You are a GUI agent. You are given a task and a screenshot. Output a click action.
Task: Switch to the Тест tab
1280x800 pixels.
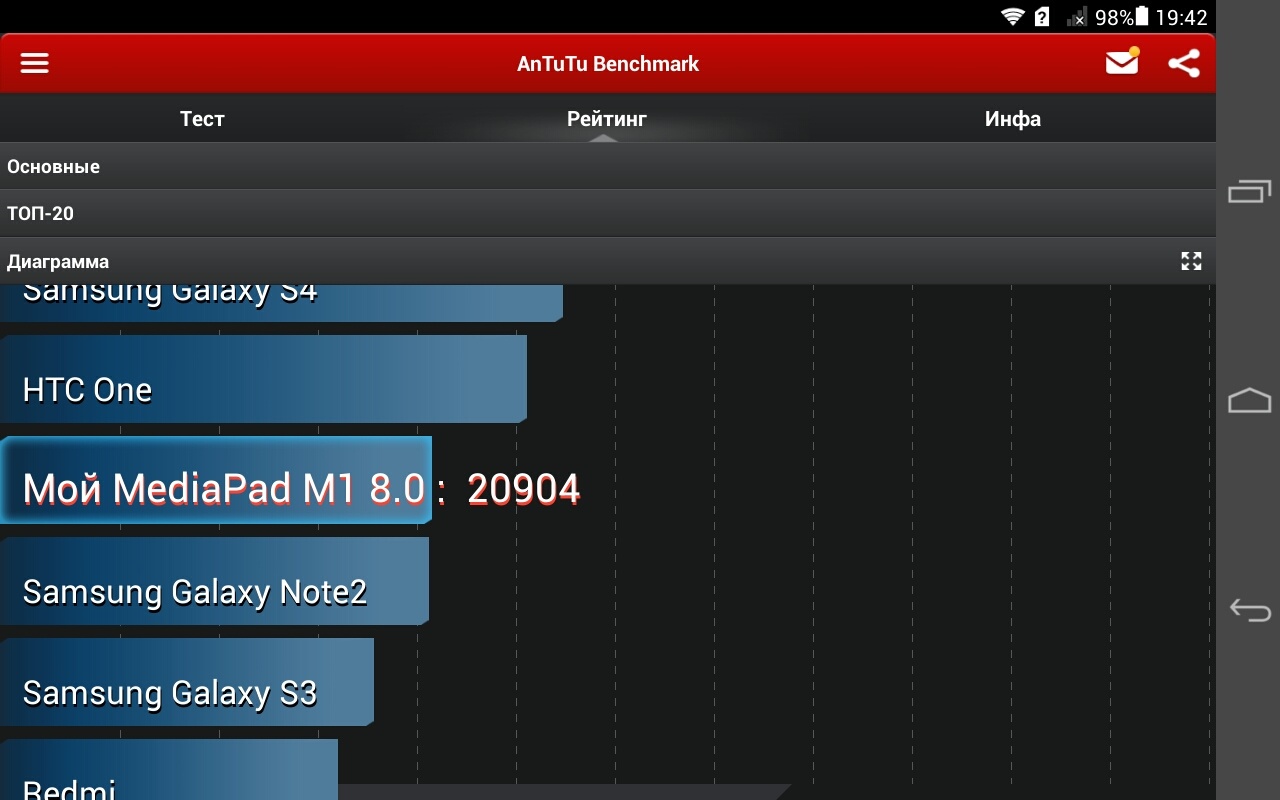202,119
